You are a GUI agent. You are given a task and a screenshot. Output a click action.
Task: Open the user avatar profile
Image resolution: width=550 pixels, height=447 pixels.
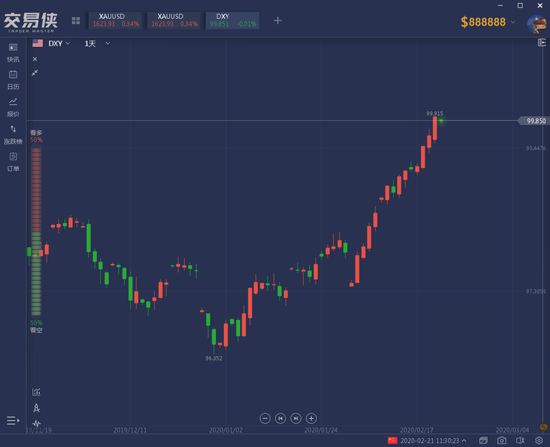537,24
